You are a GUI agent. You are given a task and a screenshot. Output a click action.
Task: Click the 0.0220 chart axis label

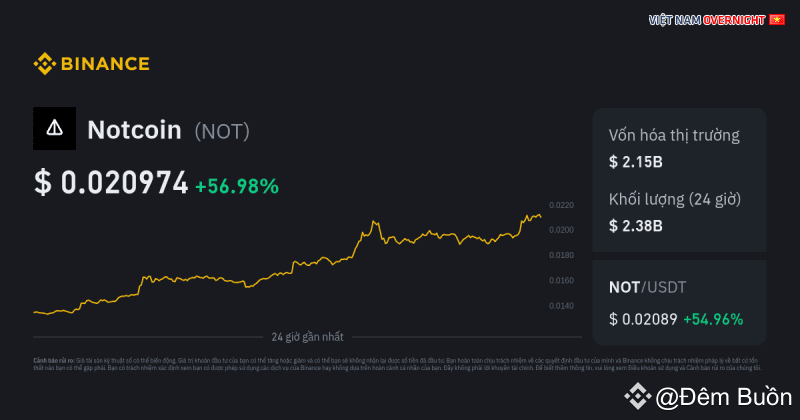point(561,205)
